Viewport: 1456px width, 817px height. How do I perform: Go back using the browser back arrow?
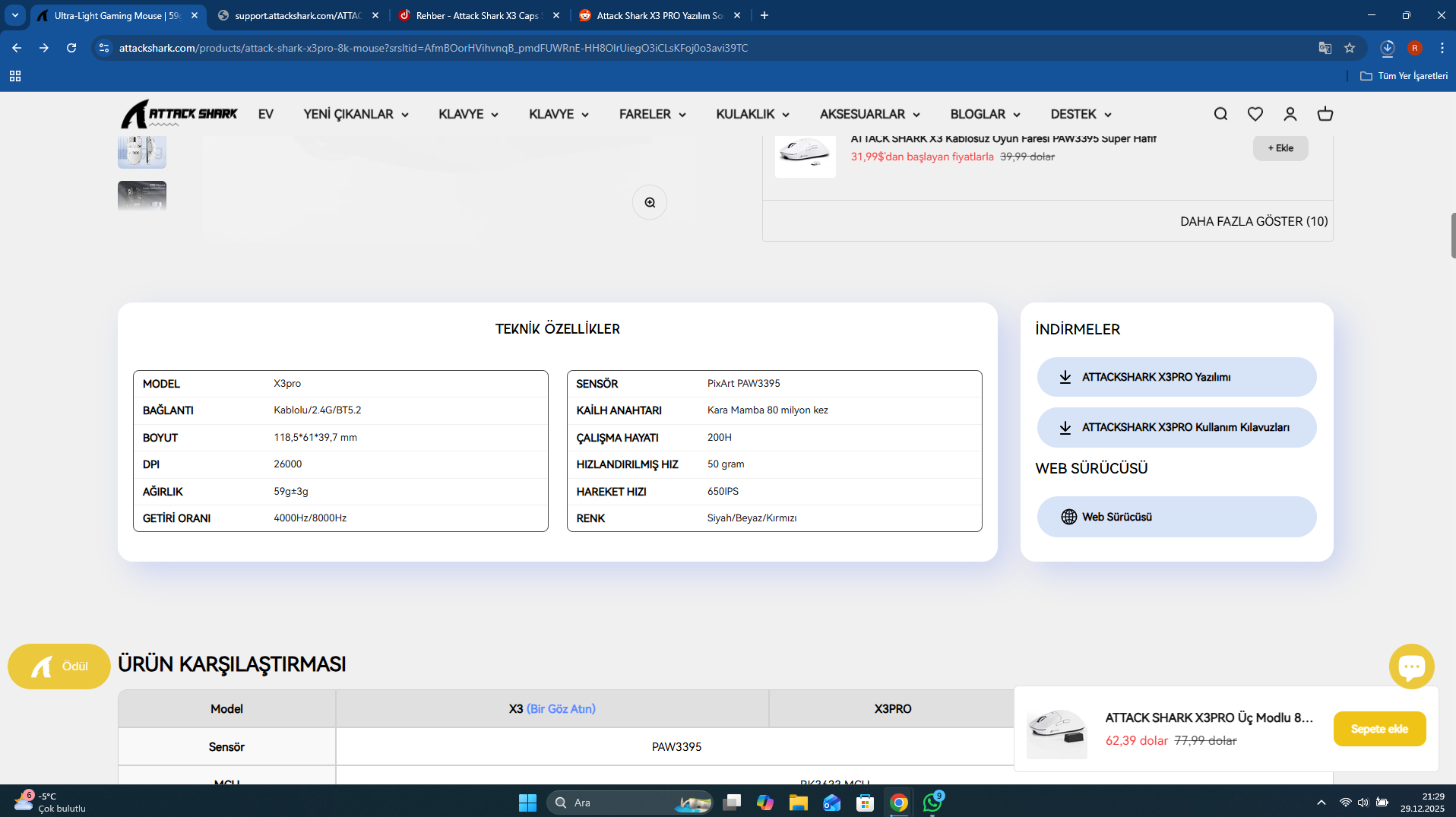pos(17,48)
